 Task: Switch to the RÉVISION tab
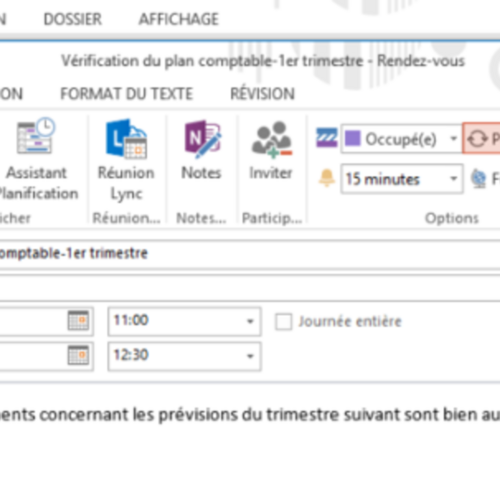point(263,93)
